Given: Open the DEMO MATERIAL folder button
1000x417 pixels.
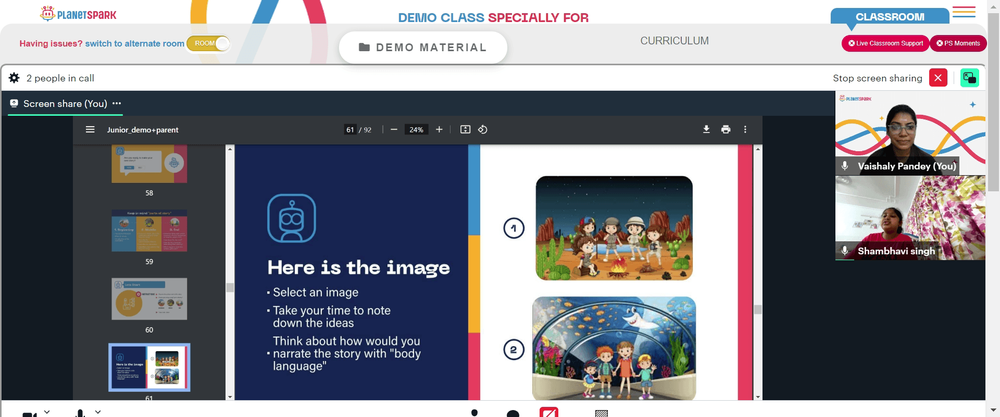Looking at the screenshot, I should (x=423, y=47).
